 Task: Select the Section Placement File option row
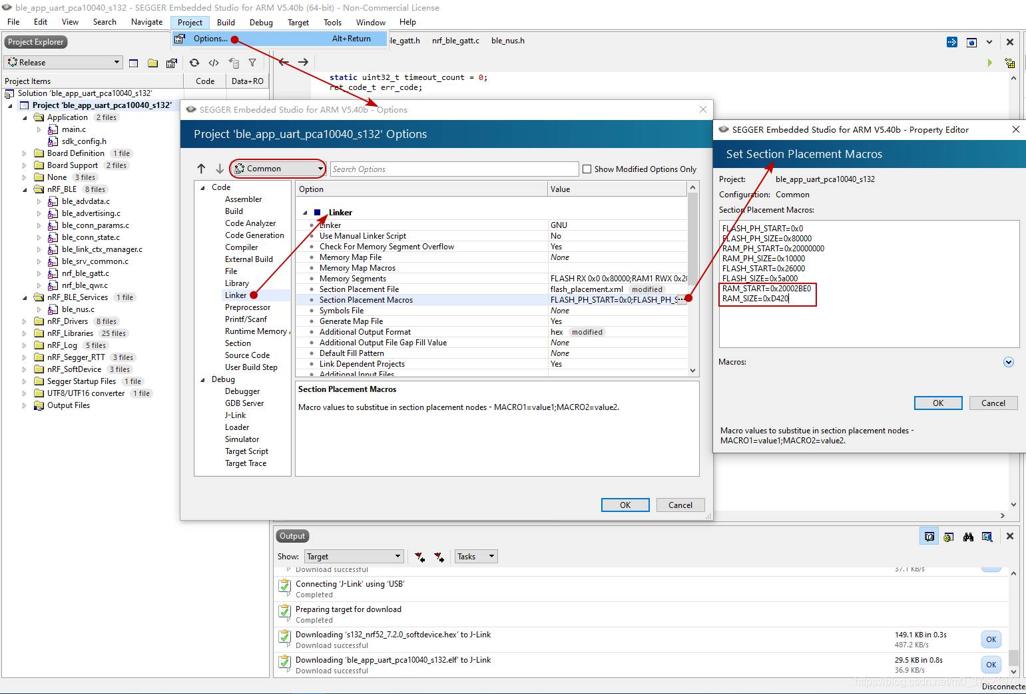point(492,289)
